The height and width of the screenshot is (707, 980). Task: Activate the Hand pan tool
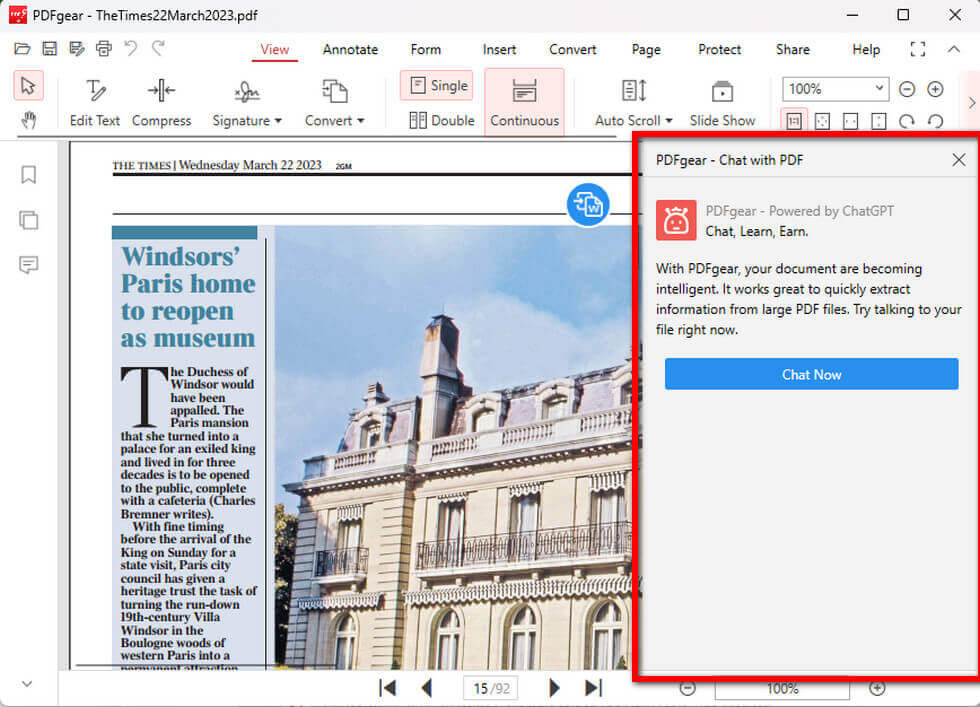29,119
